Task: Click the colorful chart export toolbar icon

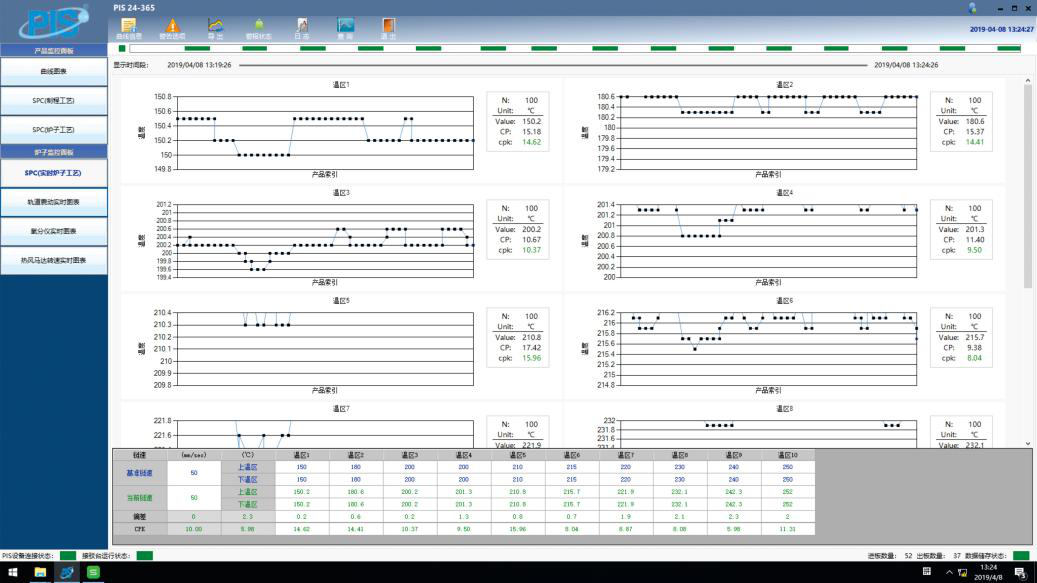Action: pos(216,26)
